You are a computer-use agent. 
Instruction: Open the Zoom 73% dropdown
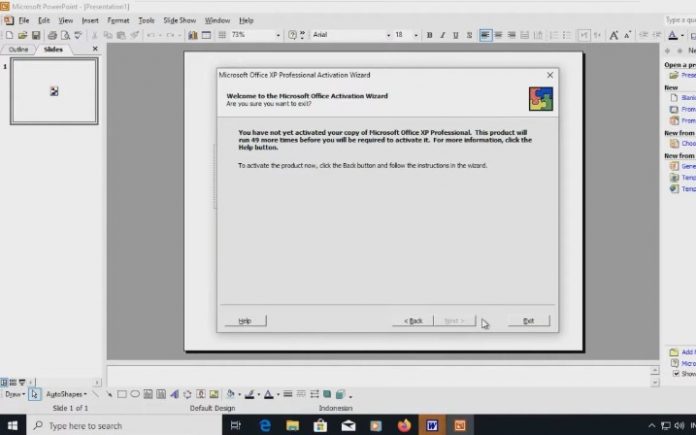pos(278,35)
